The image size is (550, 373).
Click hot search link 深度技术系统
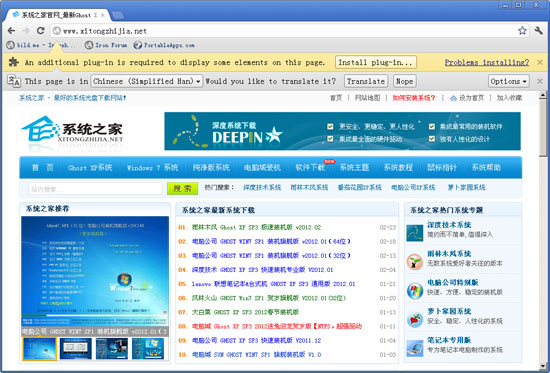click(x=262, y=187)
